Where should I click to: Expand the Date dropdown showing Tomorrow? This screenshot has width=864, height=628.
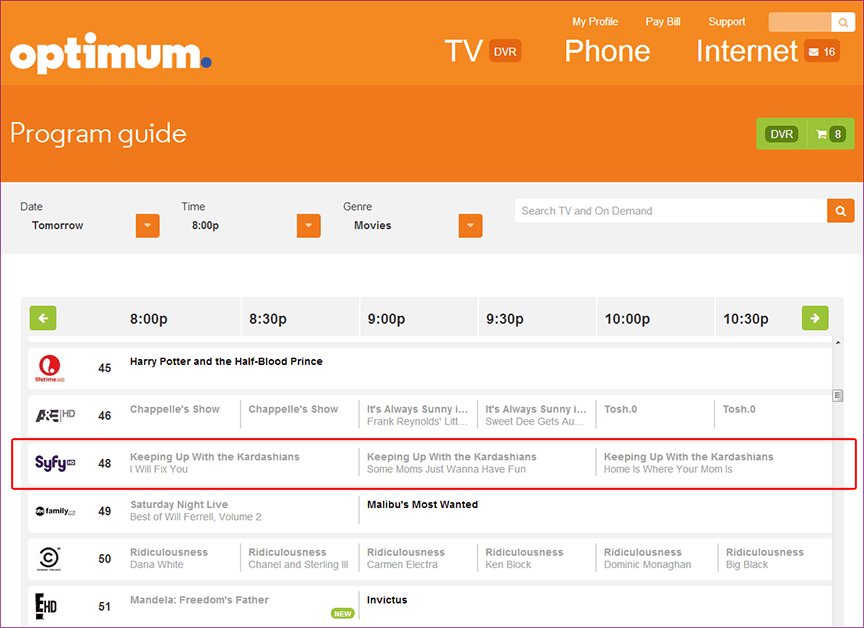148,226
